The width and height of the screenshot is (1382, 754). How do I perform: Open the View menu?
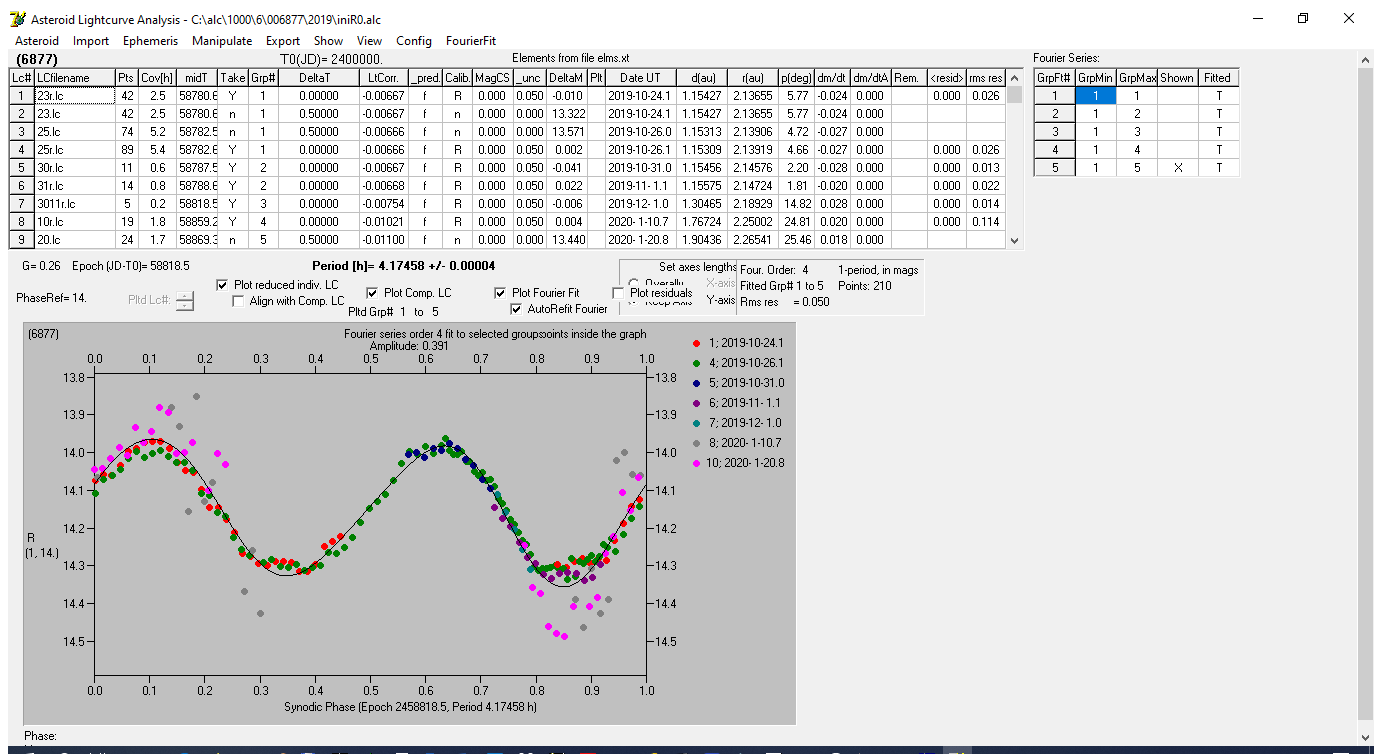(369, 41)
